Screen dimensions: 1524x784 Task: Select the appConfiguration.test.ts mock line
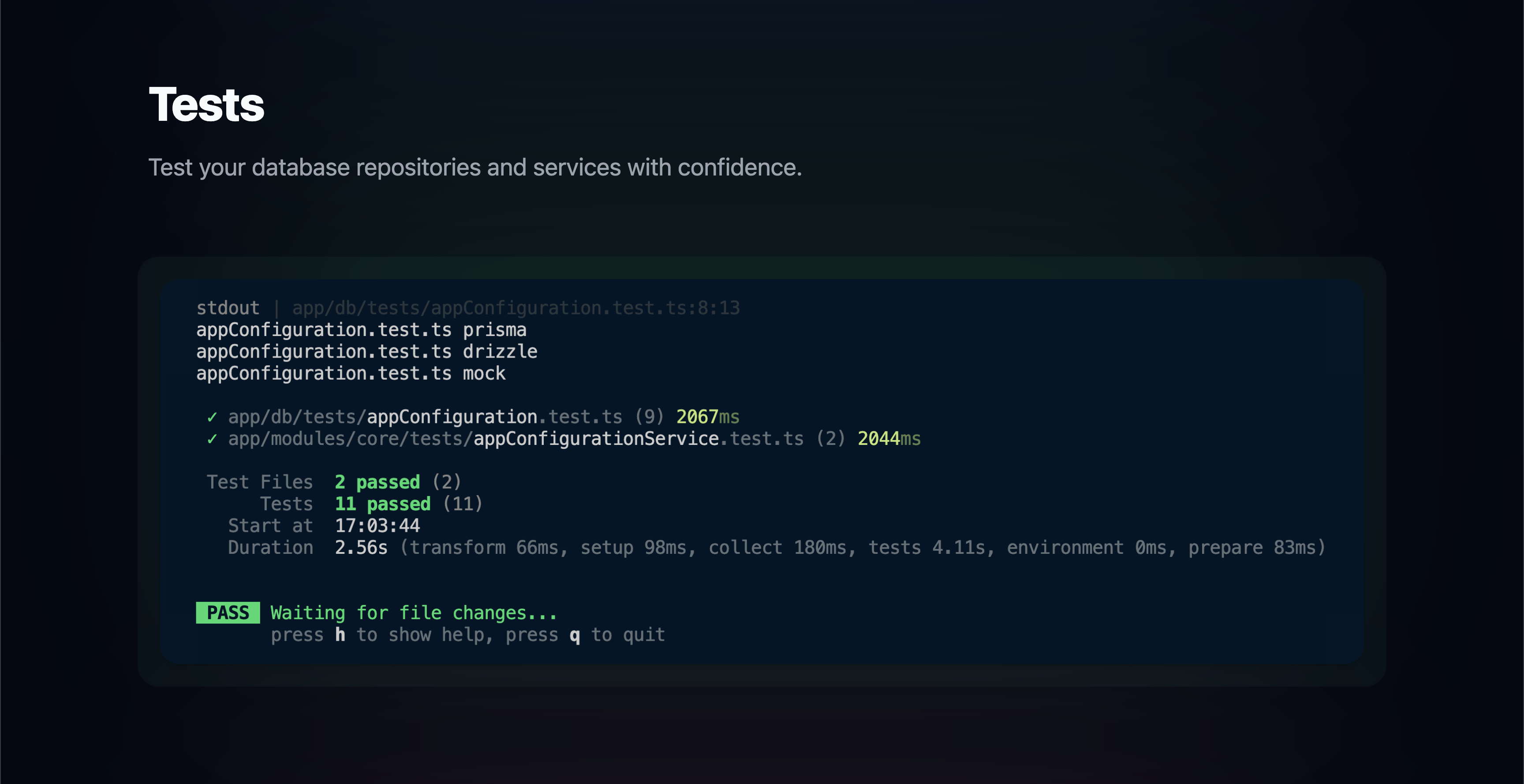pos(350,373)
